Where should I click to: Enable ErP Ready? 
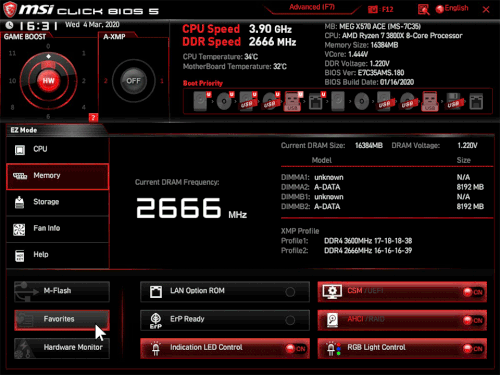225,320
